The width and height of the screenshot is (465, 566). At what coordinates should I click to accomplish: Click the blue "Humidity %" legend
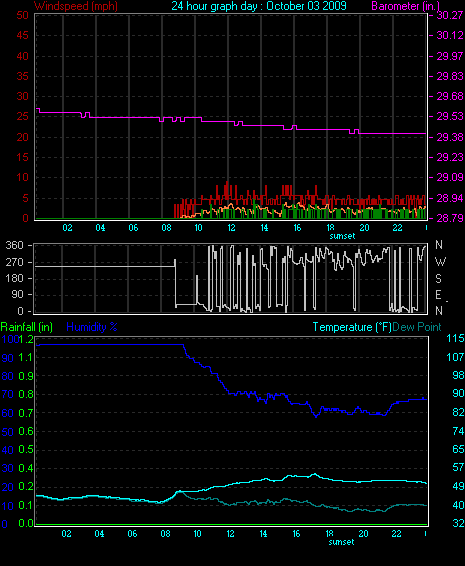[92, 327]
